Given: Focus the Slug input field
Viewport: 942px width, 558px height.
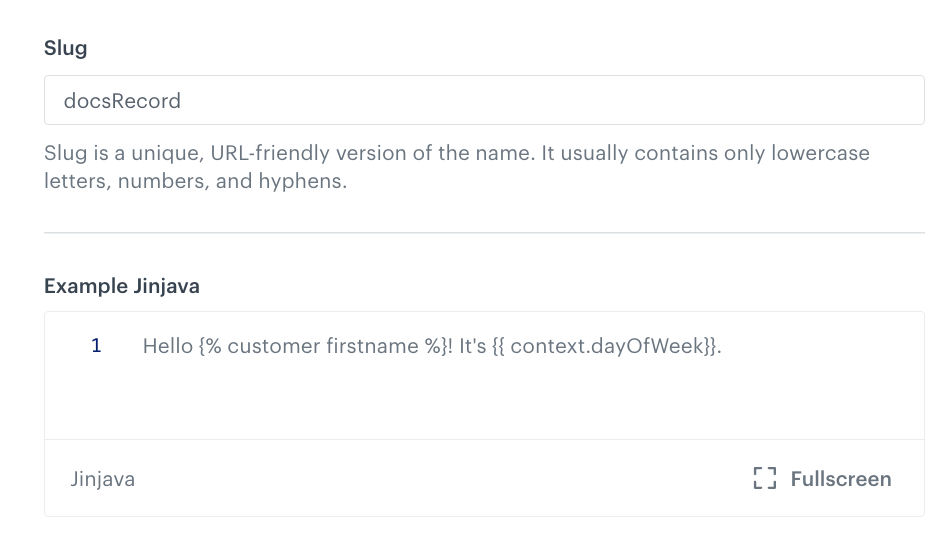Looking at the screenshot, I should click(484, 100).
